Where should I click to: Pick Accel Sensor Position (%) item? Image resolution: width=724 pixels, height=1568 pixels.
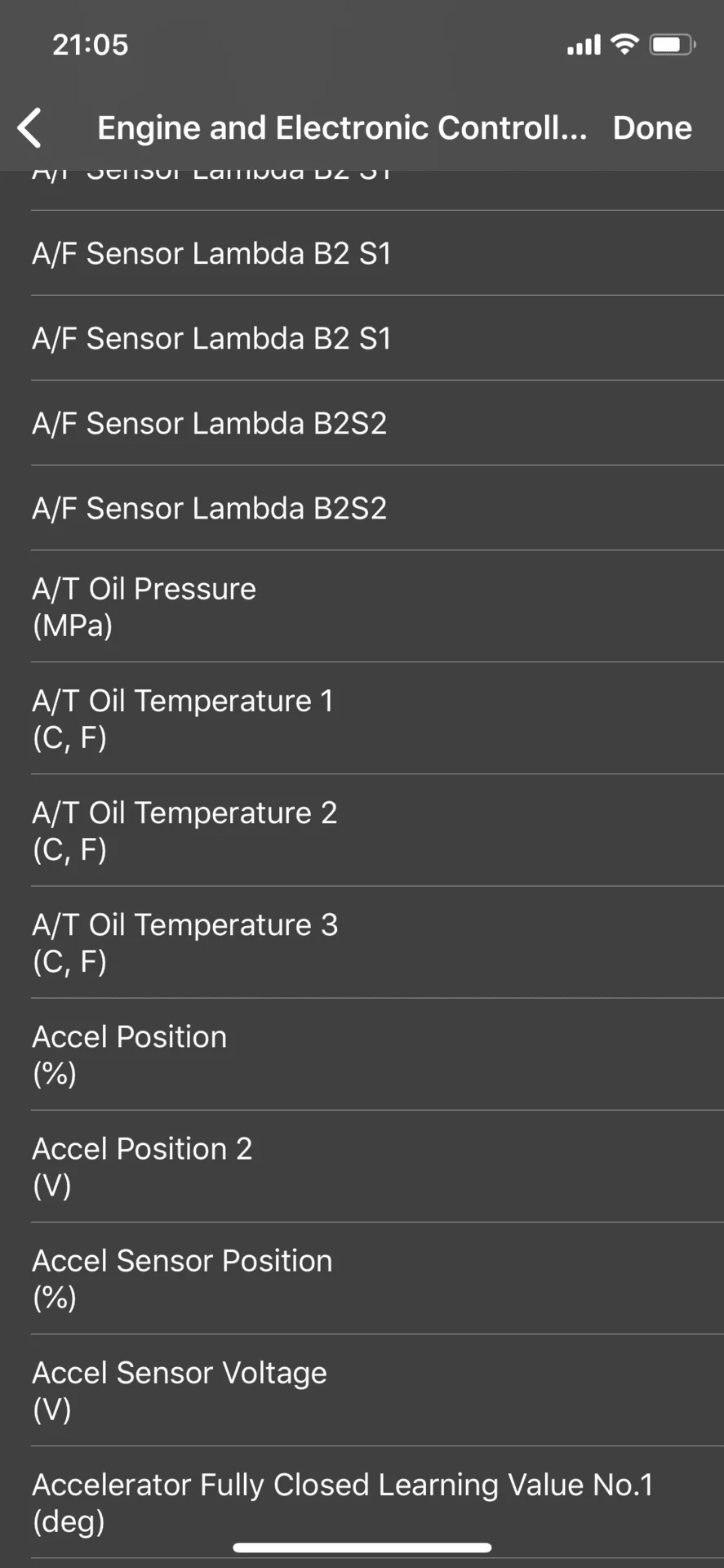[362, 1278]
